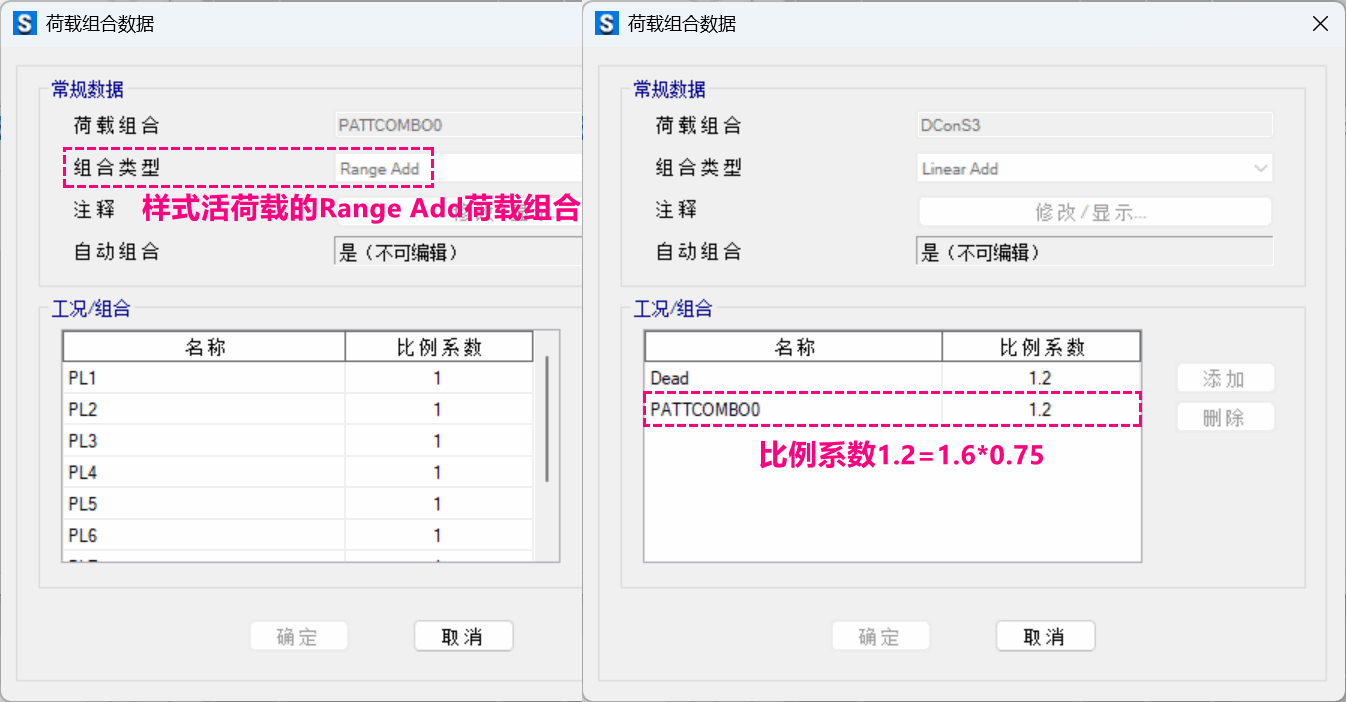Click the left case list vertical scrollbar
Screen dimensions: 1347x702
pos(547,420)
